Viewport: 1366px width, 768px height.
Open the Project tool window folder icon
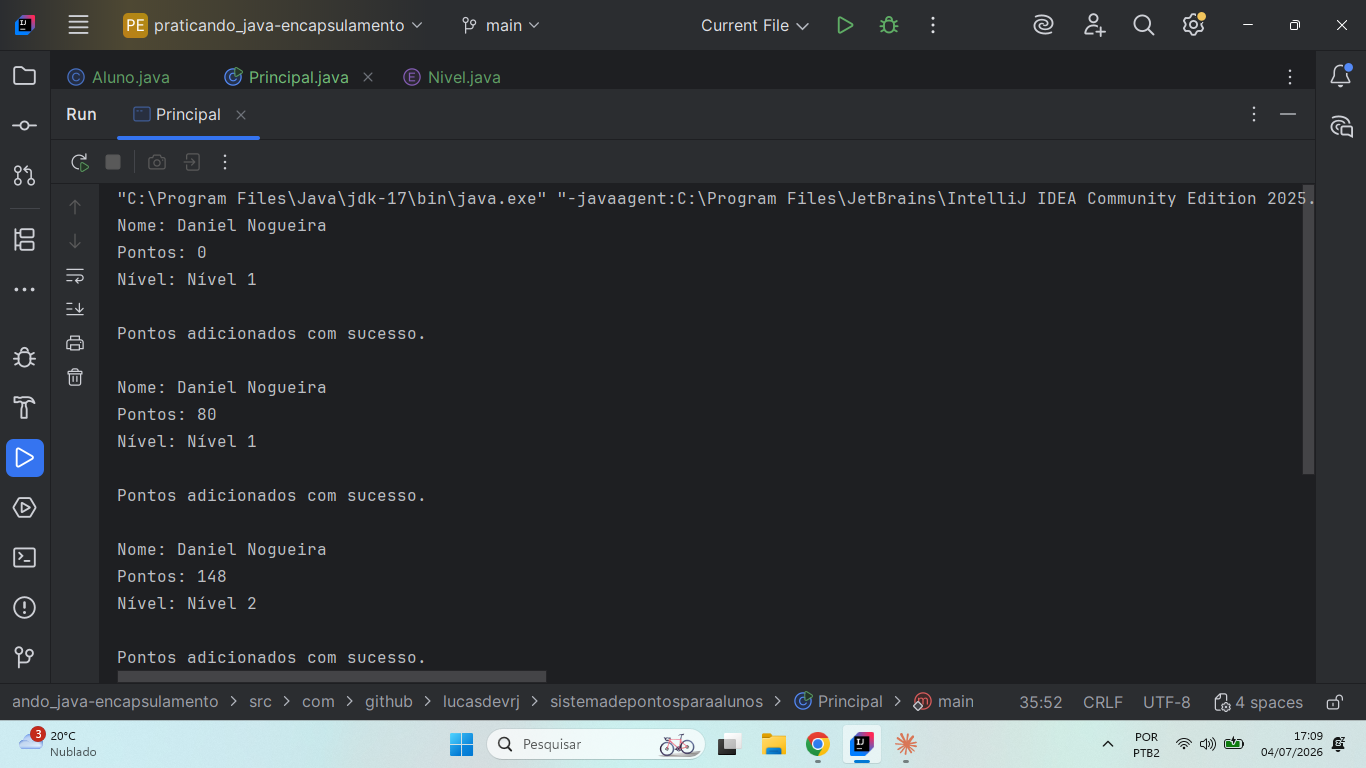click(25, 76)
